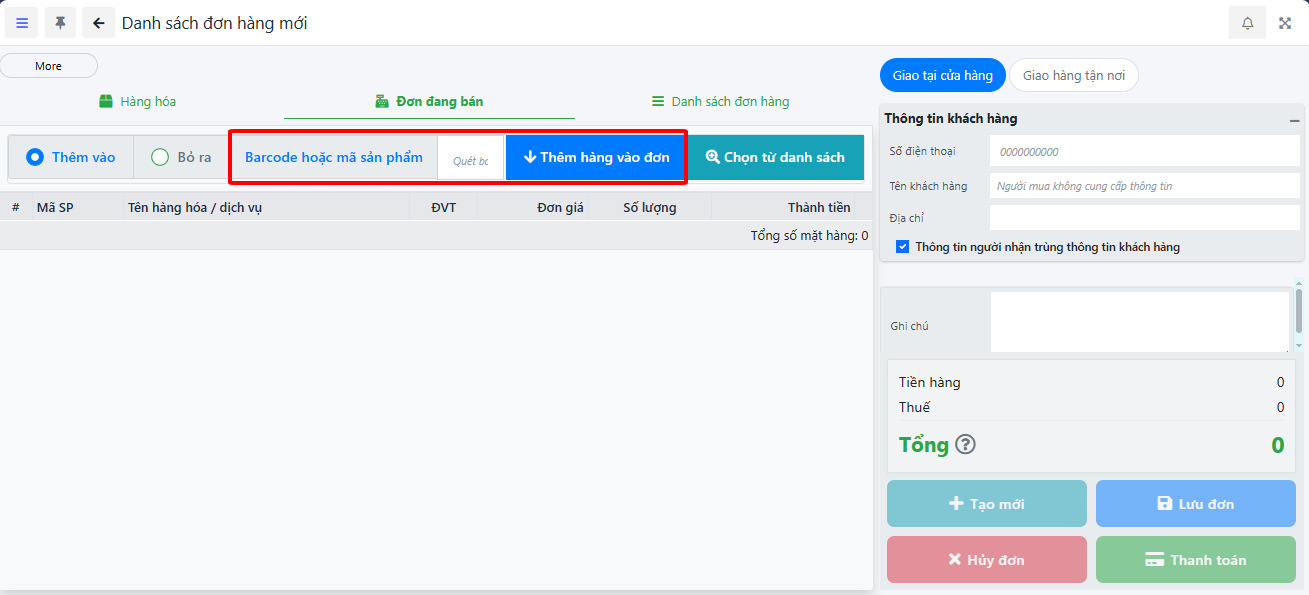Screen dimensions: 1309x595
Task: Click the More button
Action: point(49,66)
